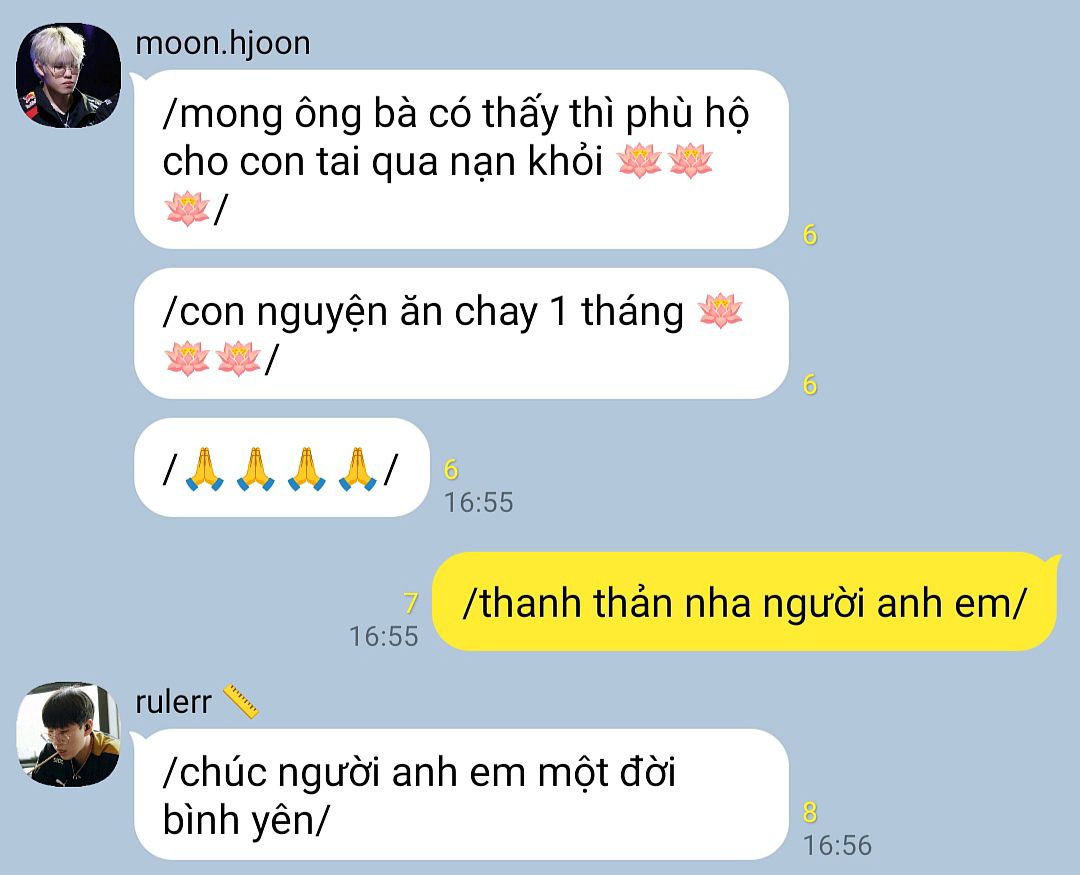Click the lotus emoji right after 'khỏi'
This screenshot has height=875, width=1080.
pyautogui.click(x=639, y=161)
